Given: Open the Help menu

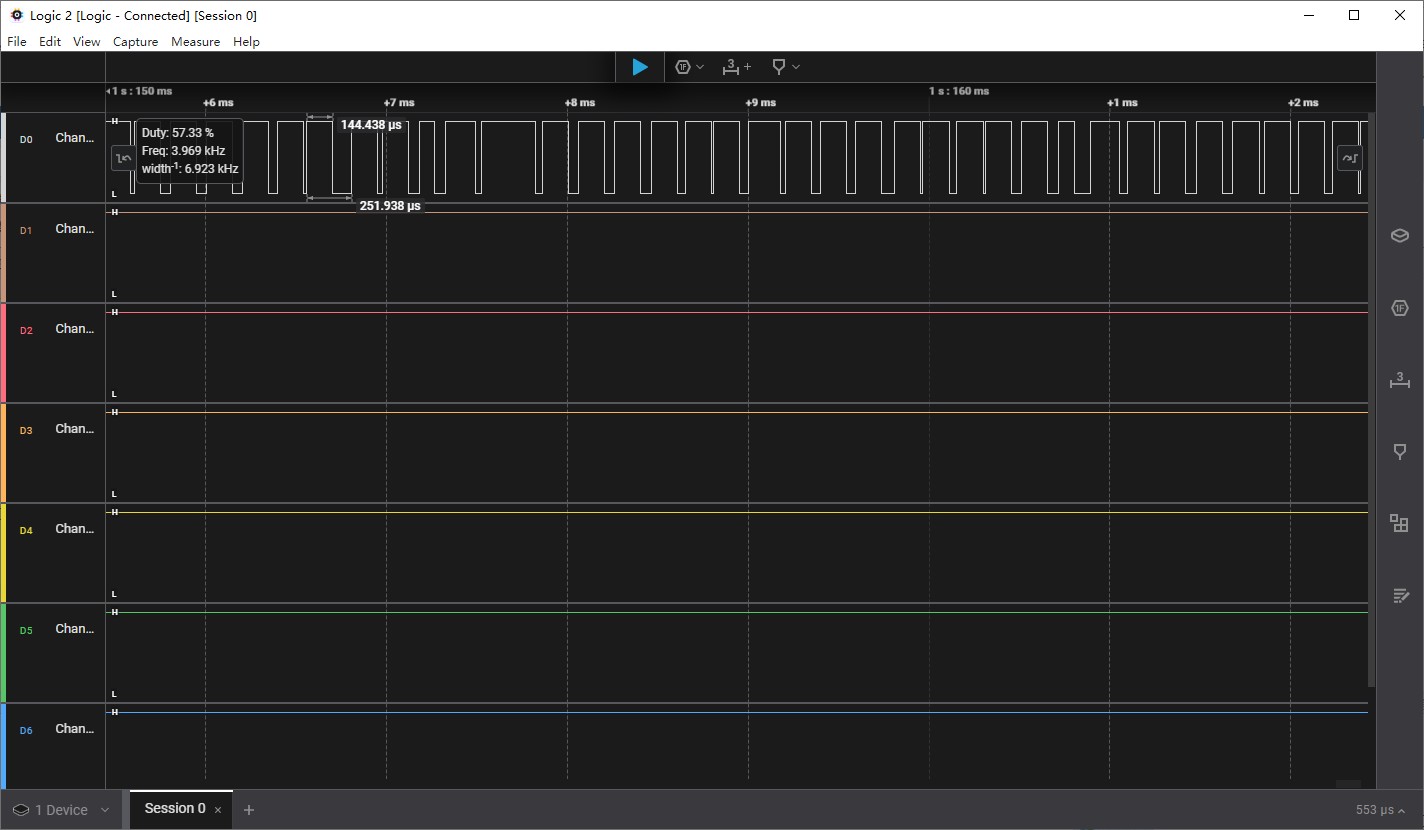Looking at the screenshot, I should click(x=246, y=42).
